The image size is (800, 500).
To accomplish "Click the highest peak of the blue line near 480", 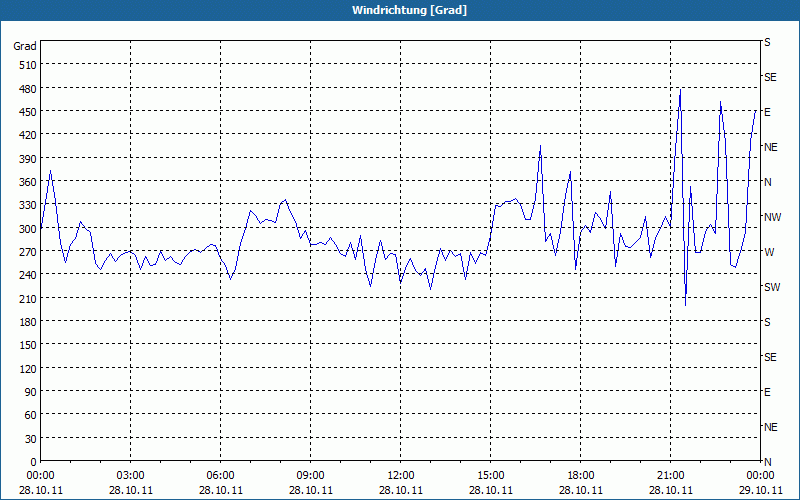I will click(681, 90).
